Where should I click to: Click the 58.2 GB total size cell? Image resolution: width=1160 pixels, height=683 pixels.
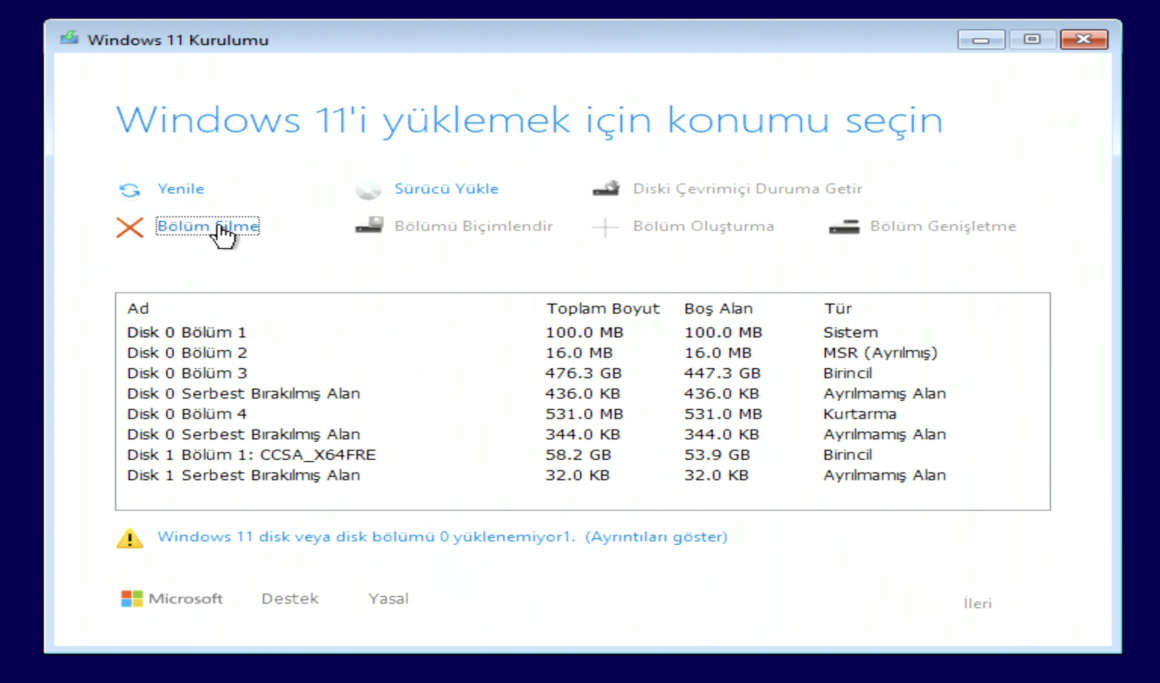tap(578, 454)
